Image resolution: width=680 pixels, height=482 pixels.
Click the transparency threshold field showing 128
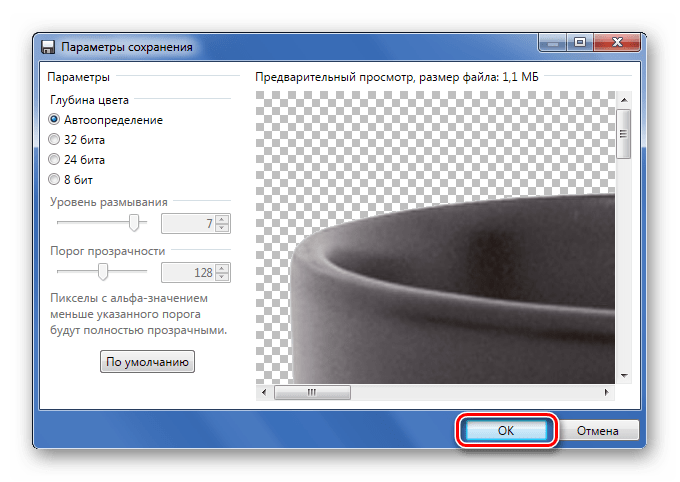pos(188,272)
